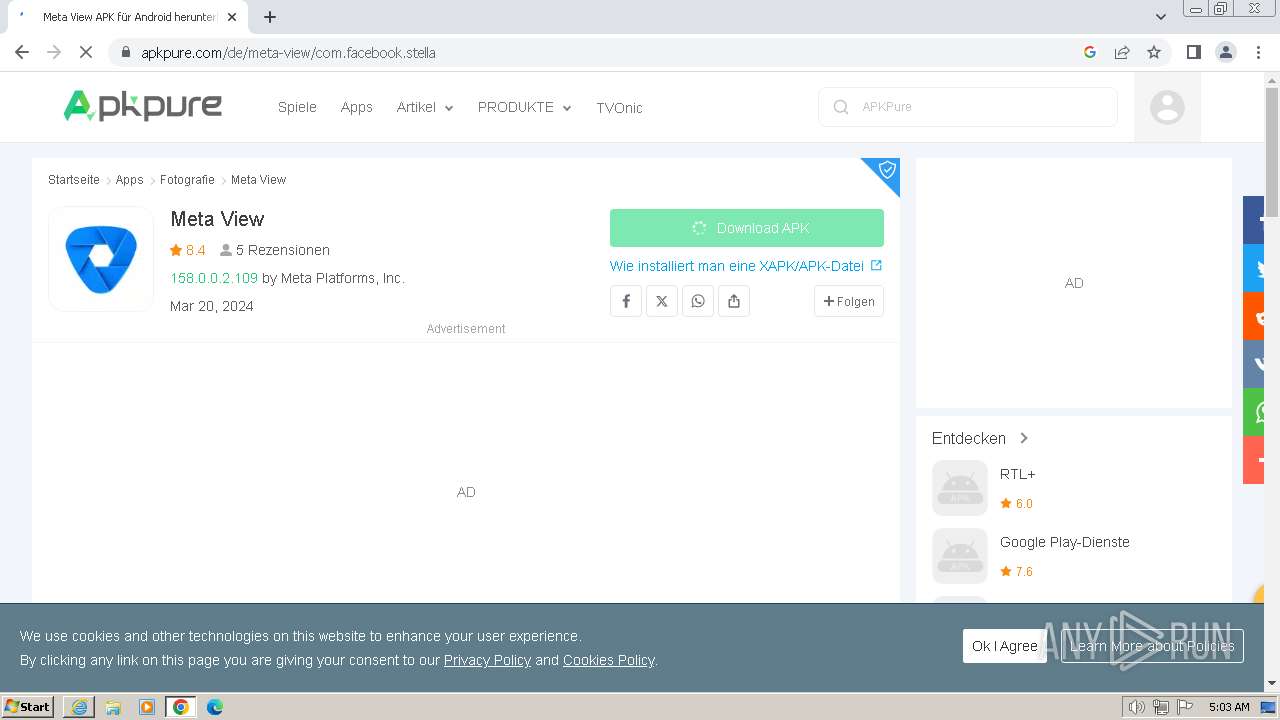This screenshot has width=1280, height=720.
Task: Go to Fotografie breadcrumb
Action: [x=187, y=180]
